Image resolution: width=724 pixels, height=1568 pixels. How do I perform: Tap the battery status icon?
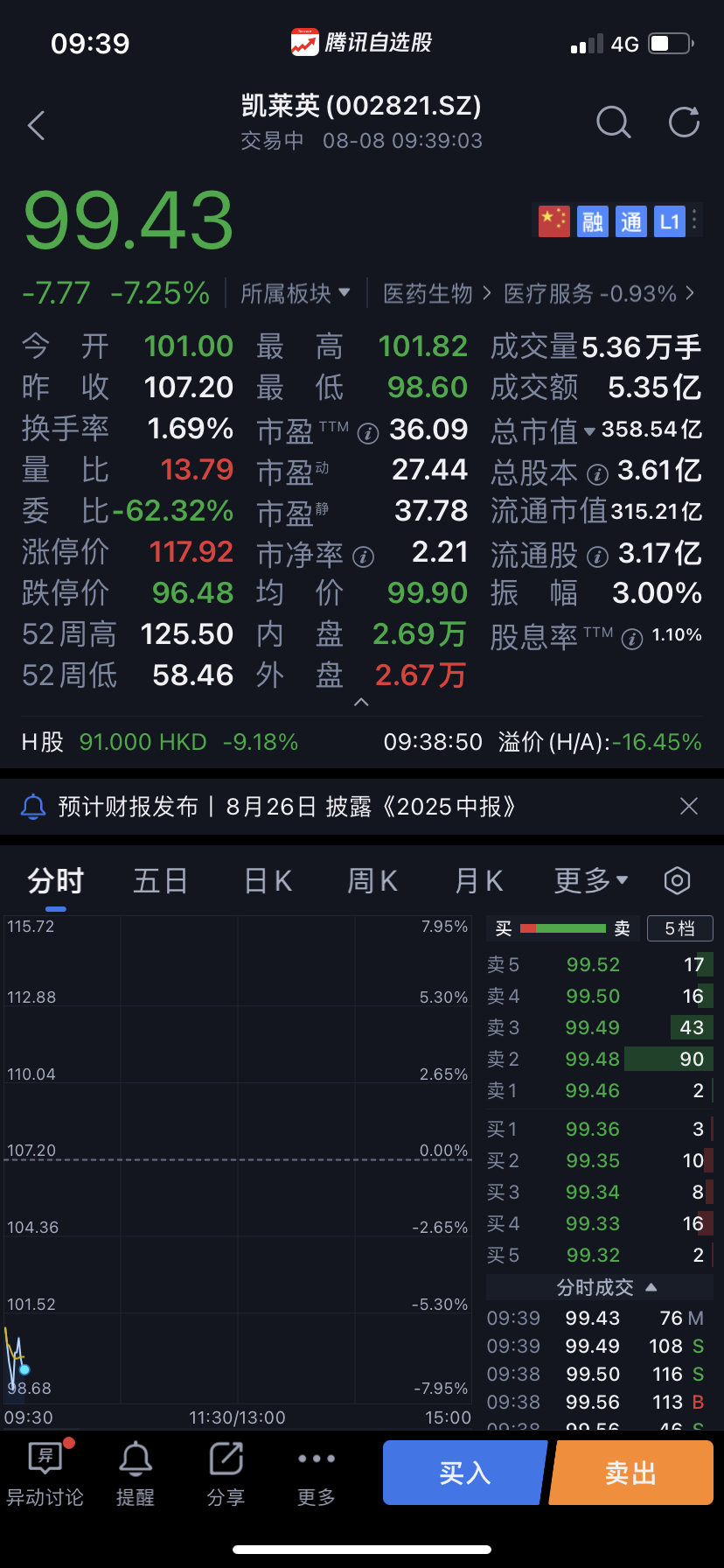click(672, 43)
